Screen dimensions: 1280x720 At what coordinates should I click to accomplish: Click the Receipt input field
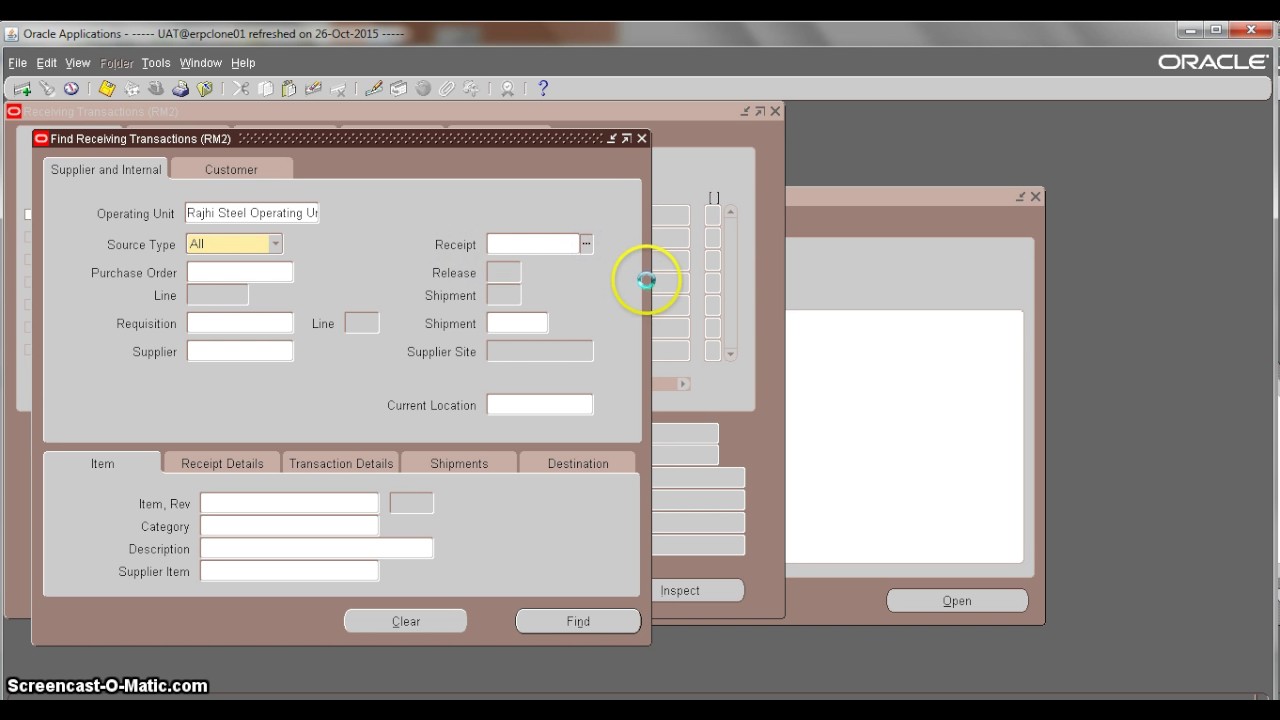click(x=533, y=244)
